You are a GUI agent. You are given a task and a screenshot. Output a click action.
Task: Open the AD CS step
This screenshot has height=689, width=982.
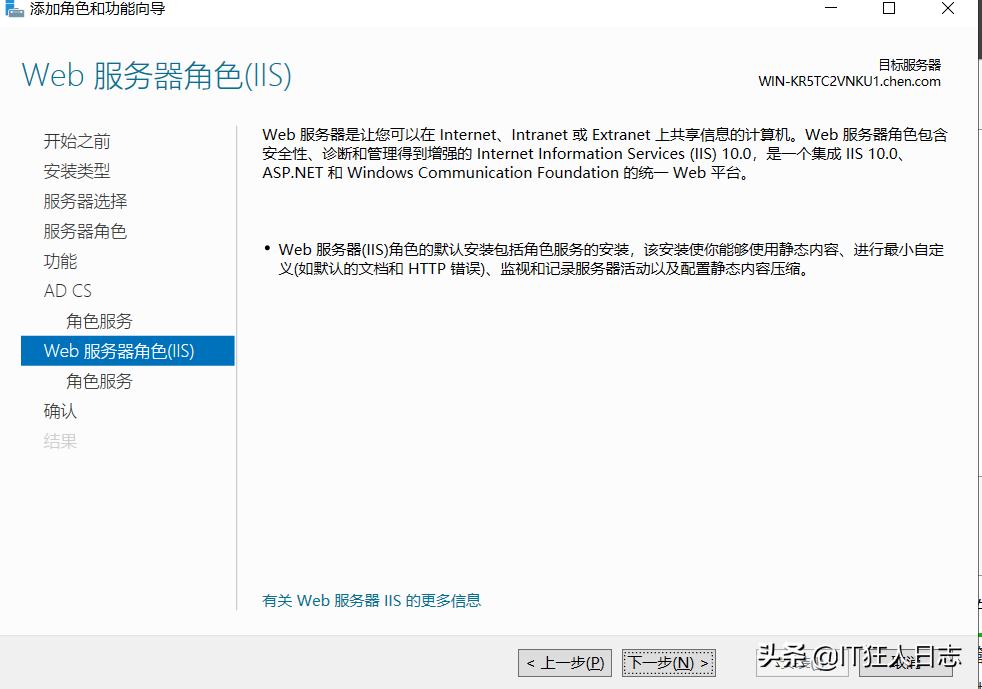(68, 291)
